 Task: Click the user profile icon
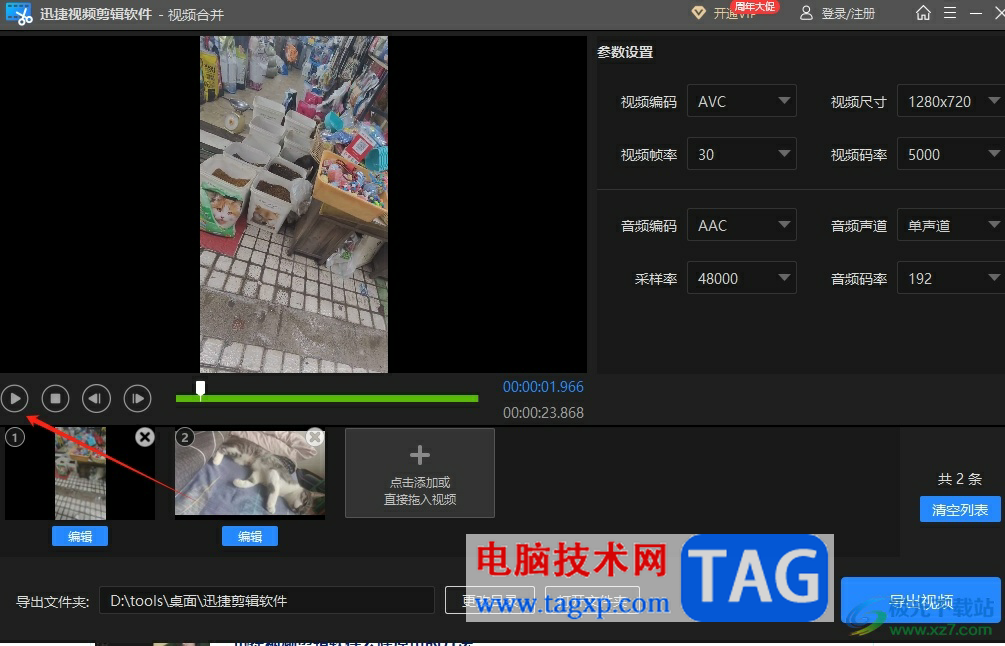(x=806, y=13)
